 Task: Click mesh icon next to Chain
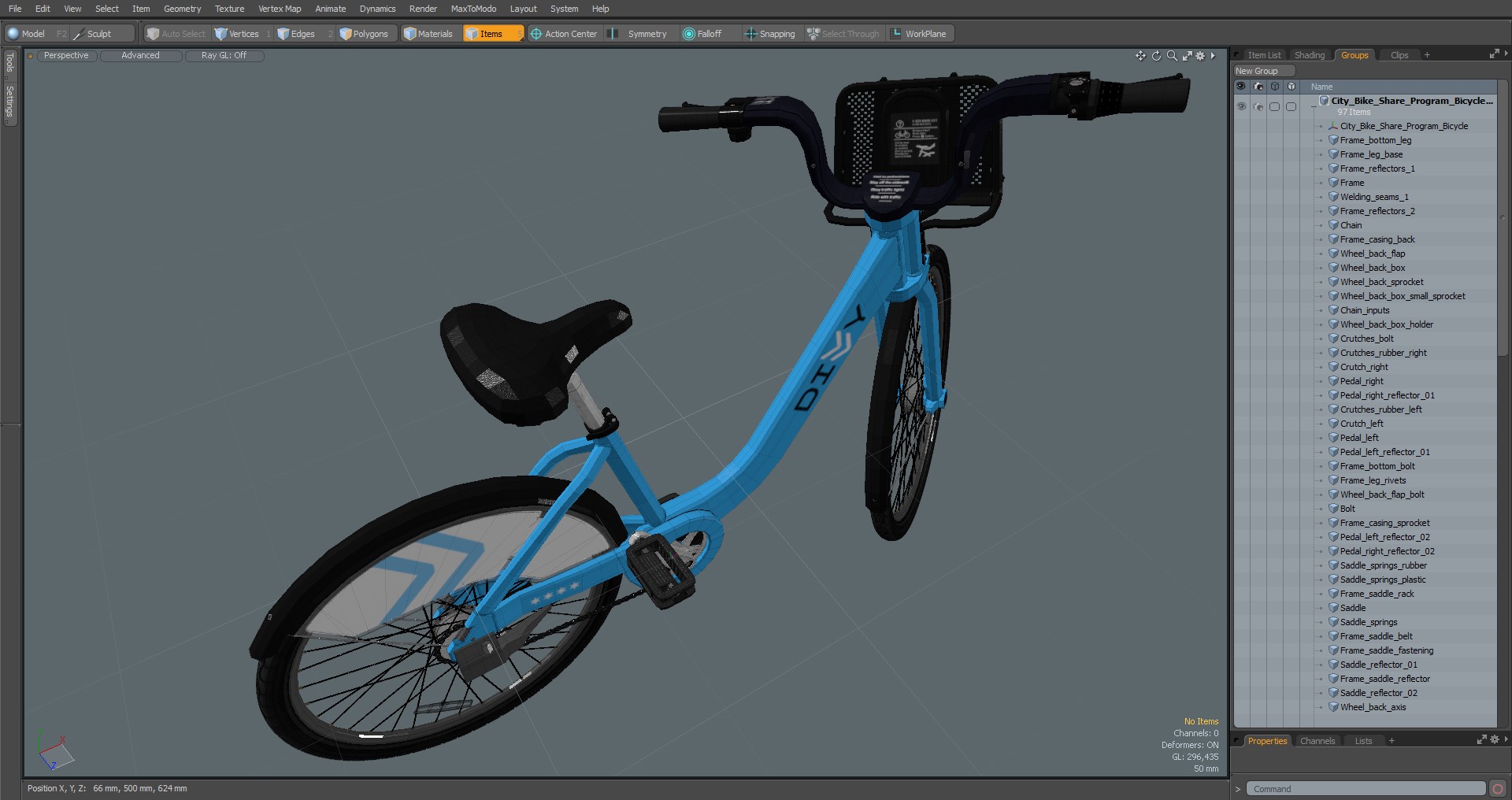tap(1333, 225)
